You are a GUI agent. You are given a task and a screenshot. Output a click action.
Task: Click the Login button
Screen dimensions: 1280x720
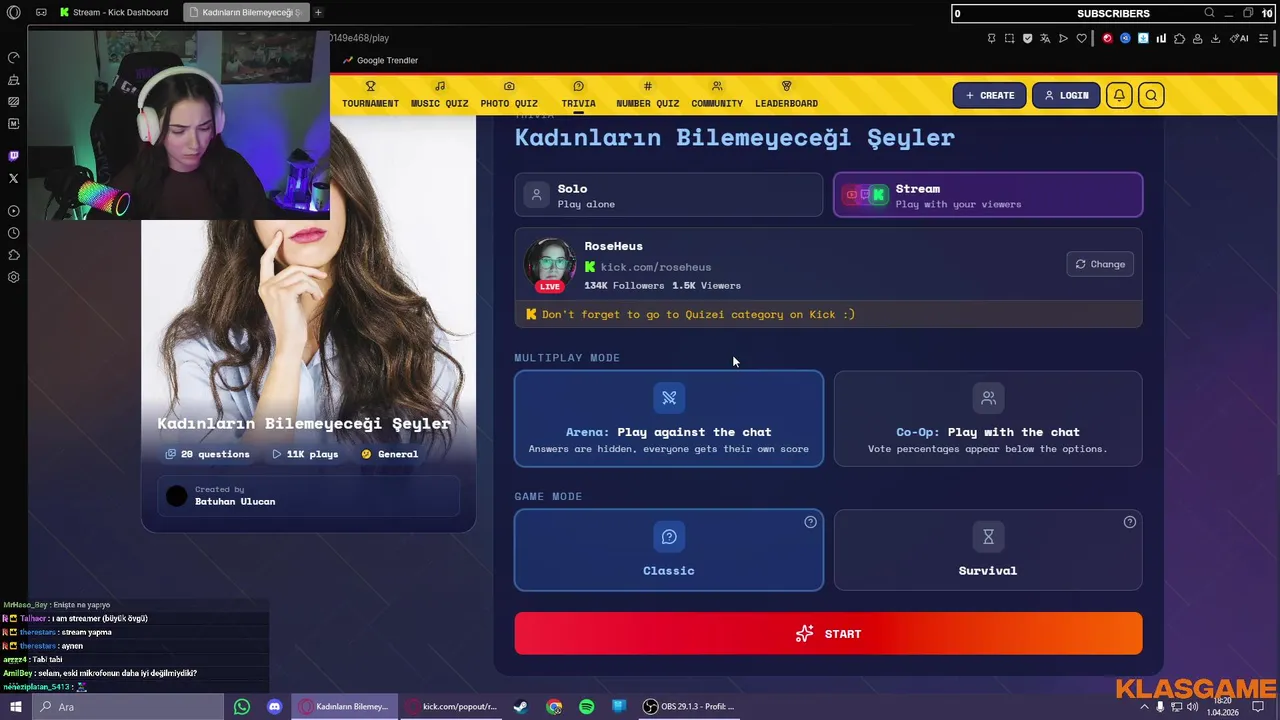pos(1066,95)
